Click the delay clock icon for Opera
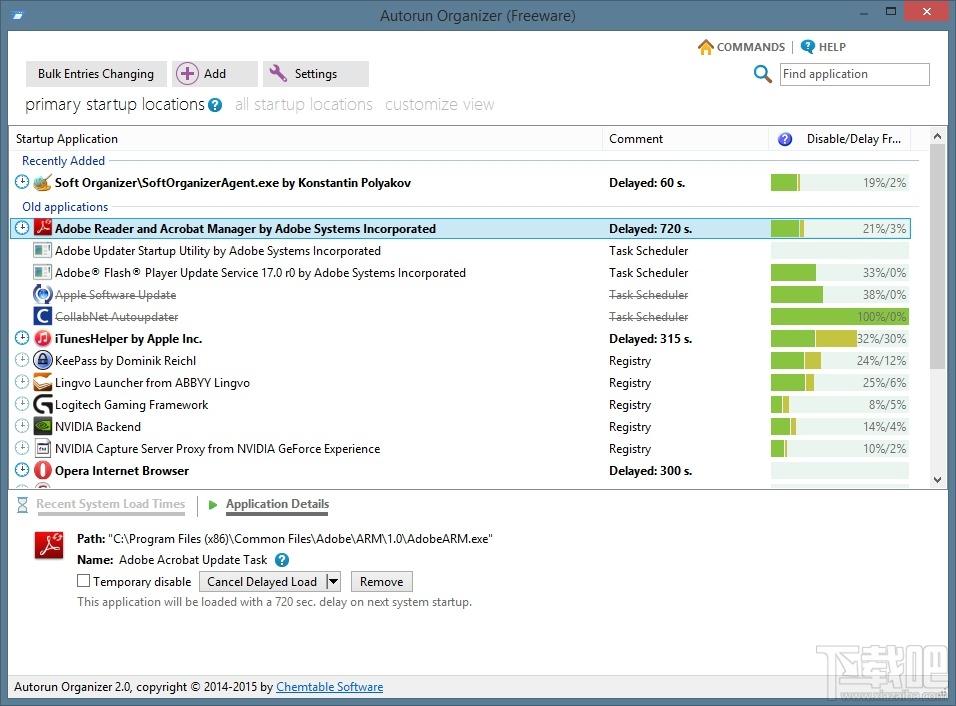Screen dimensions: 956x706 coord(22,469)
